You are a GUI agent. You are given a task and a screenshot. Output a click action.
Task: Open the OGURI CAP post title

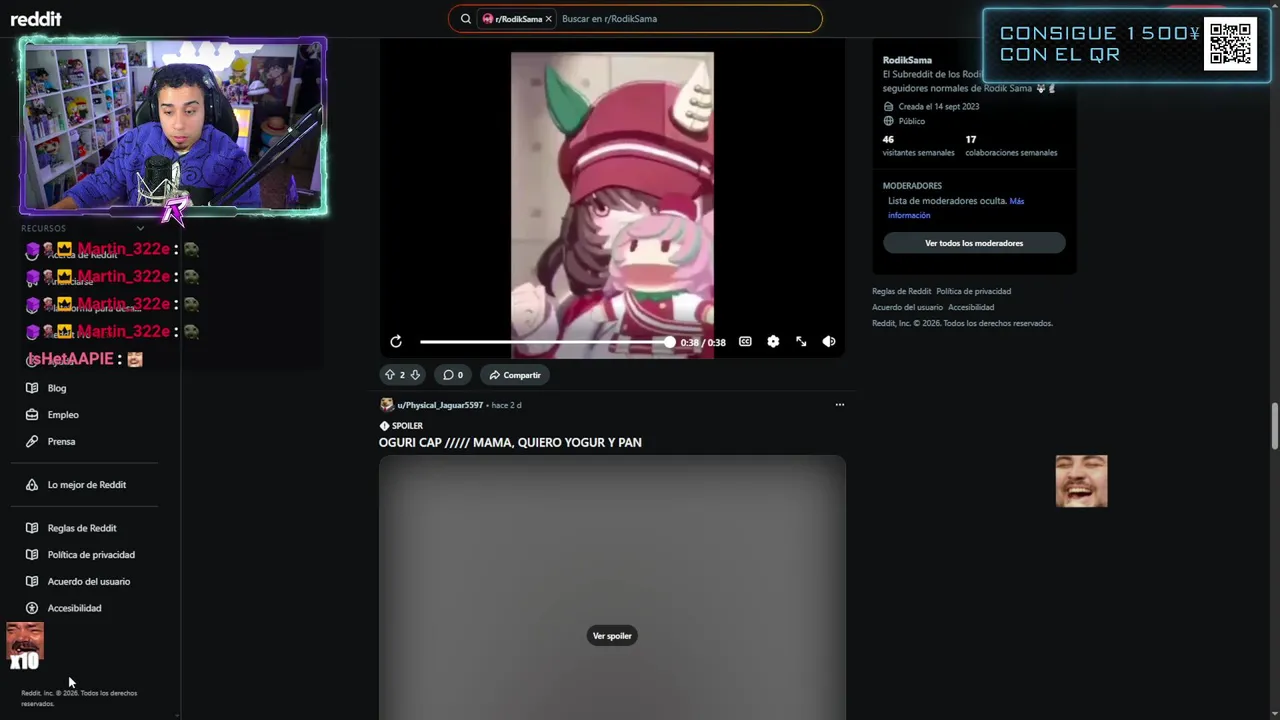pyautogui.click(x=510, y=442)
